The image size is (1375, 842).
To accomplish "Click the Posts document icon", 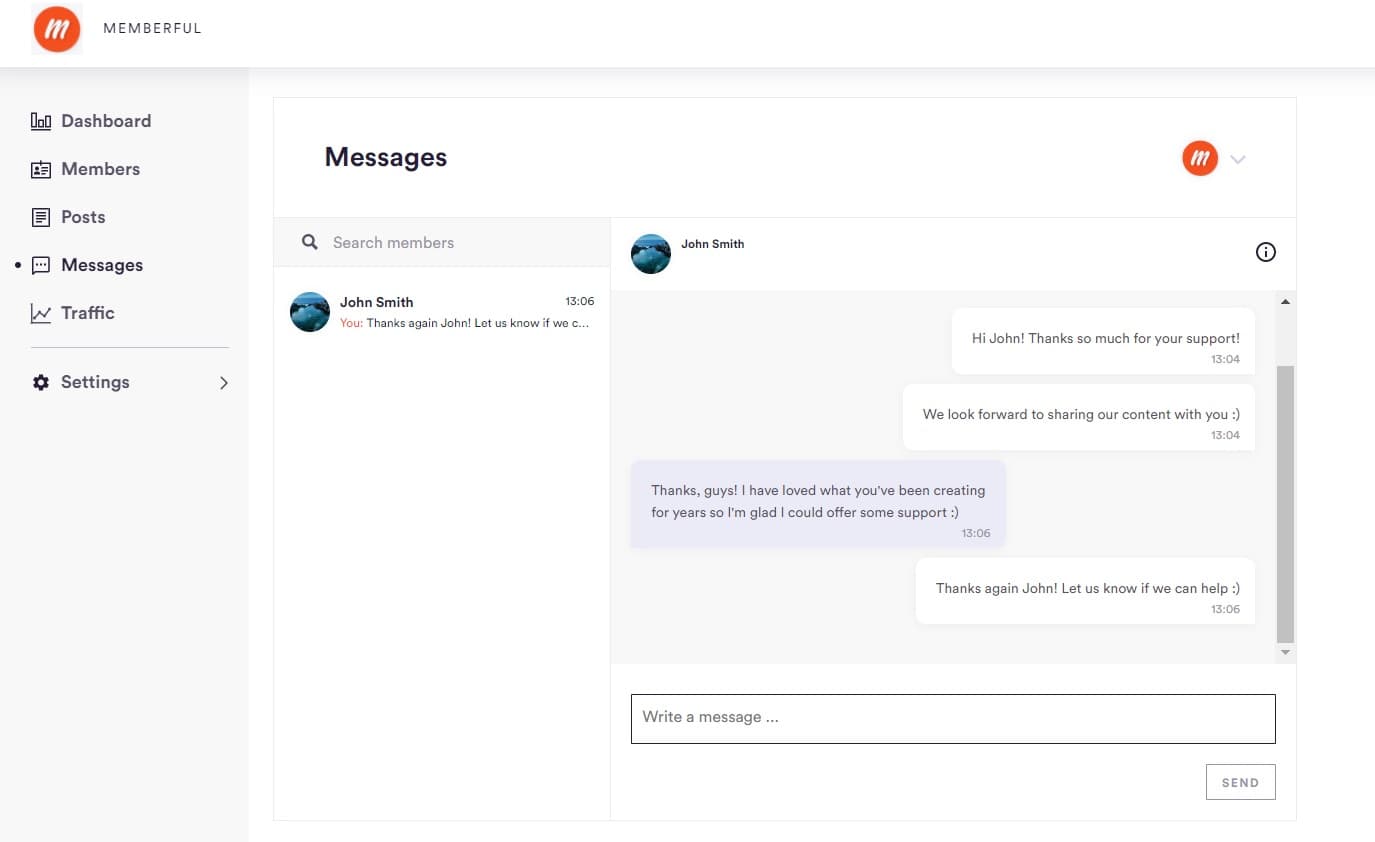I will (x=41, y=217).
